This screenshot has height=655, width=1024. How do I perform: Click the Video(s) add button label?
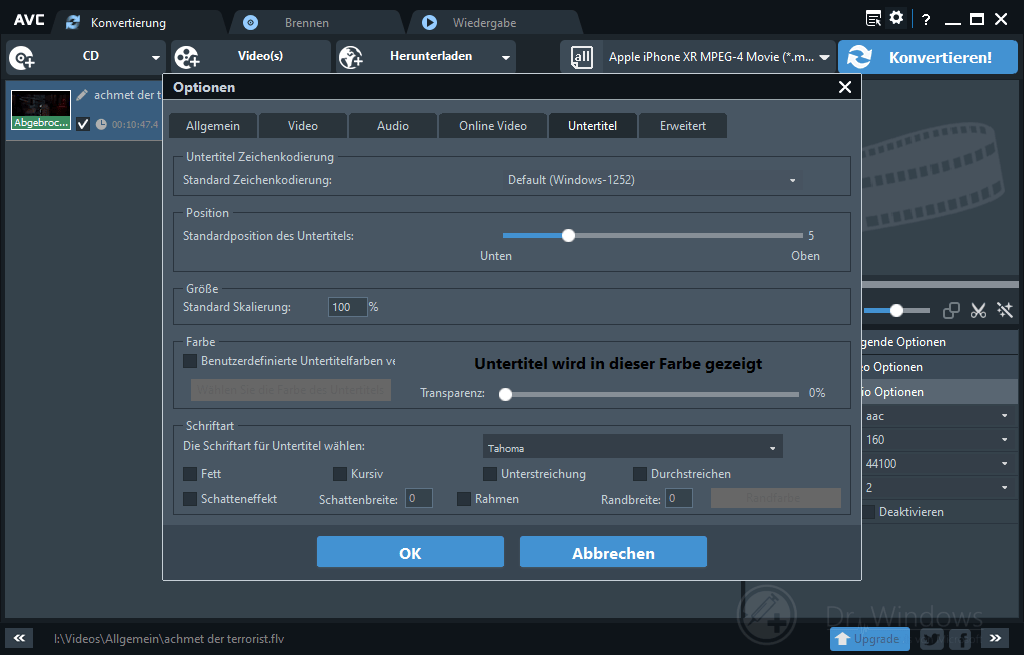(x=260, y=56)
